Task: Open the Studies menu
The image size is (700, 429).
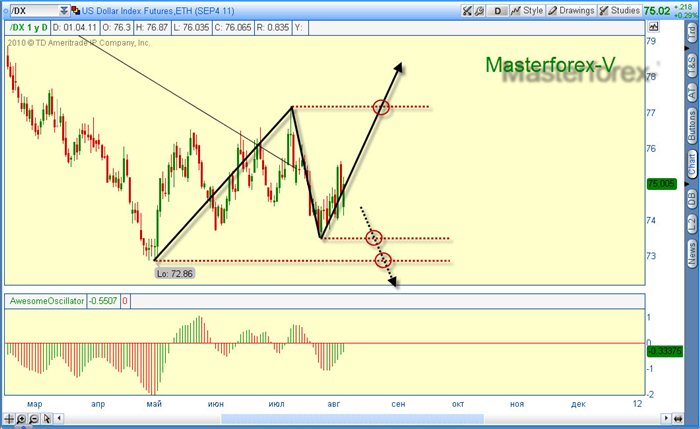Action: coord(619,11)
